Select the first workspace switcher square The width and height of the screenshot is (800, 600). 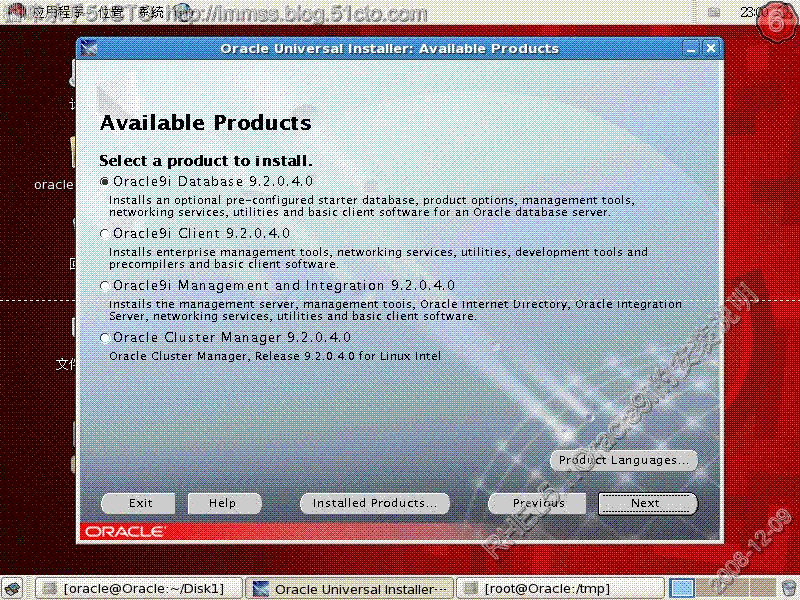pyautogui.click(x=682, y=588)
